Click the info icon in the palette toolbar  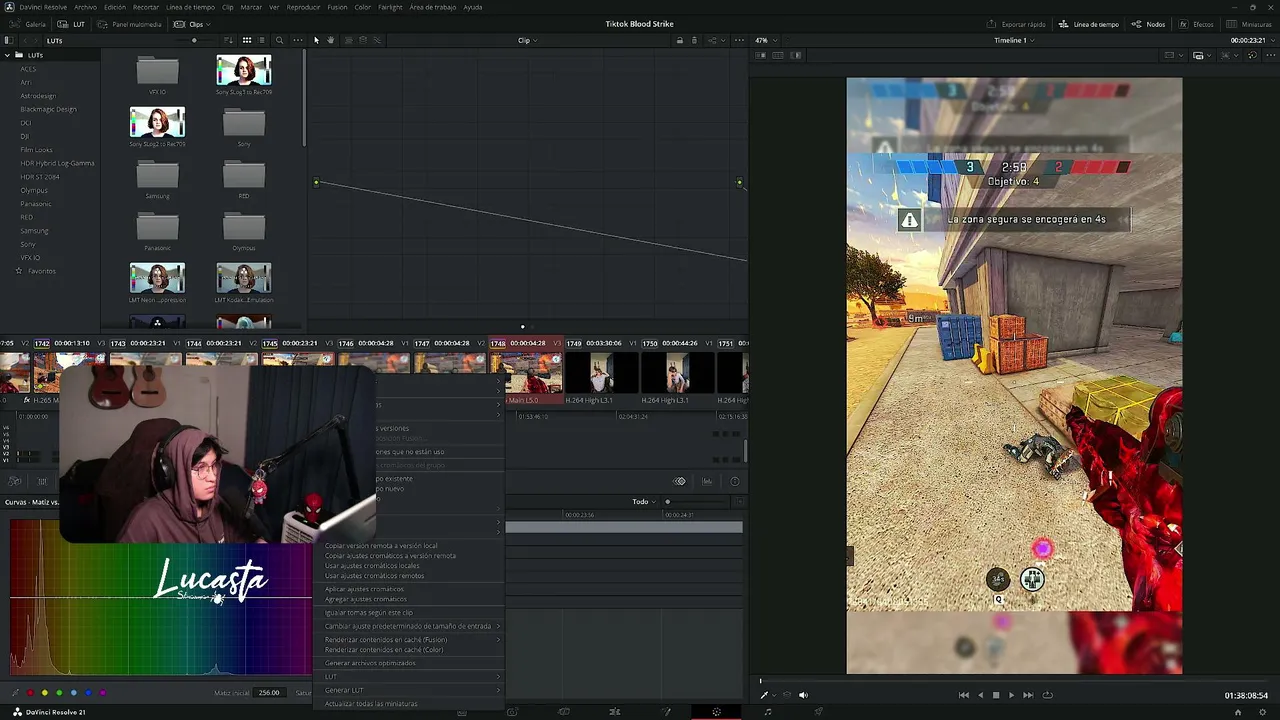click(x=735, y=481)
